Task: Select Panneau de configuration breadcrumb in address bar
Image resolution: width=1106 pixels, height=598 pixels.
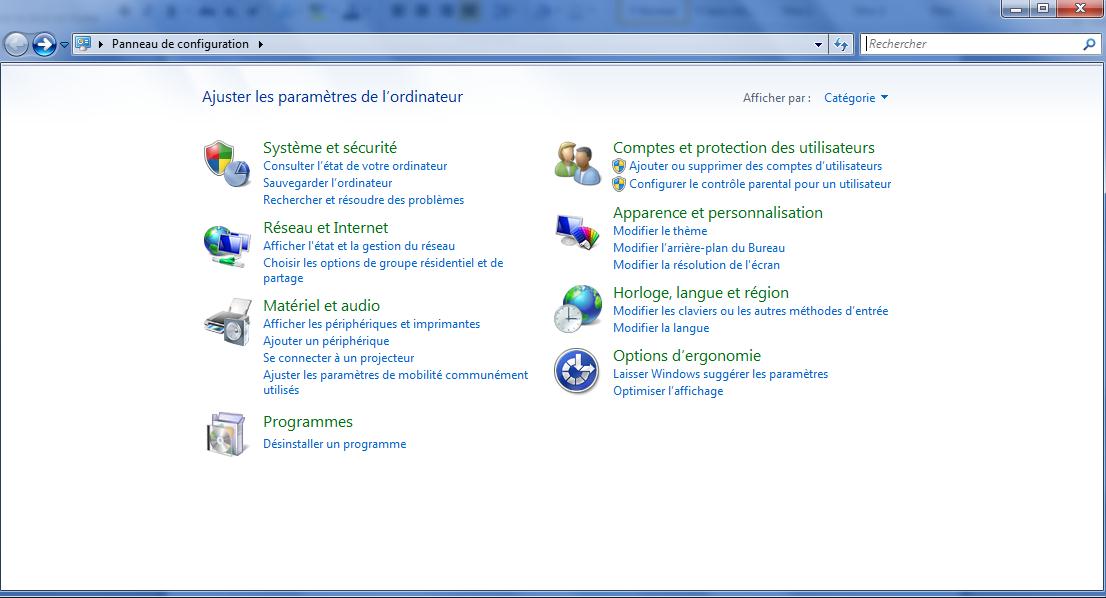Action: (x=180, y=44)
